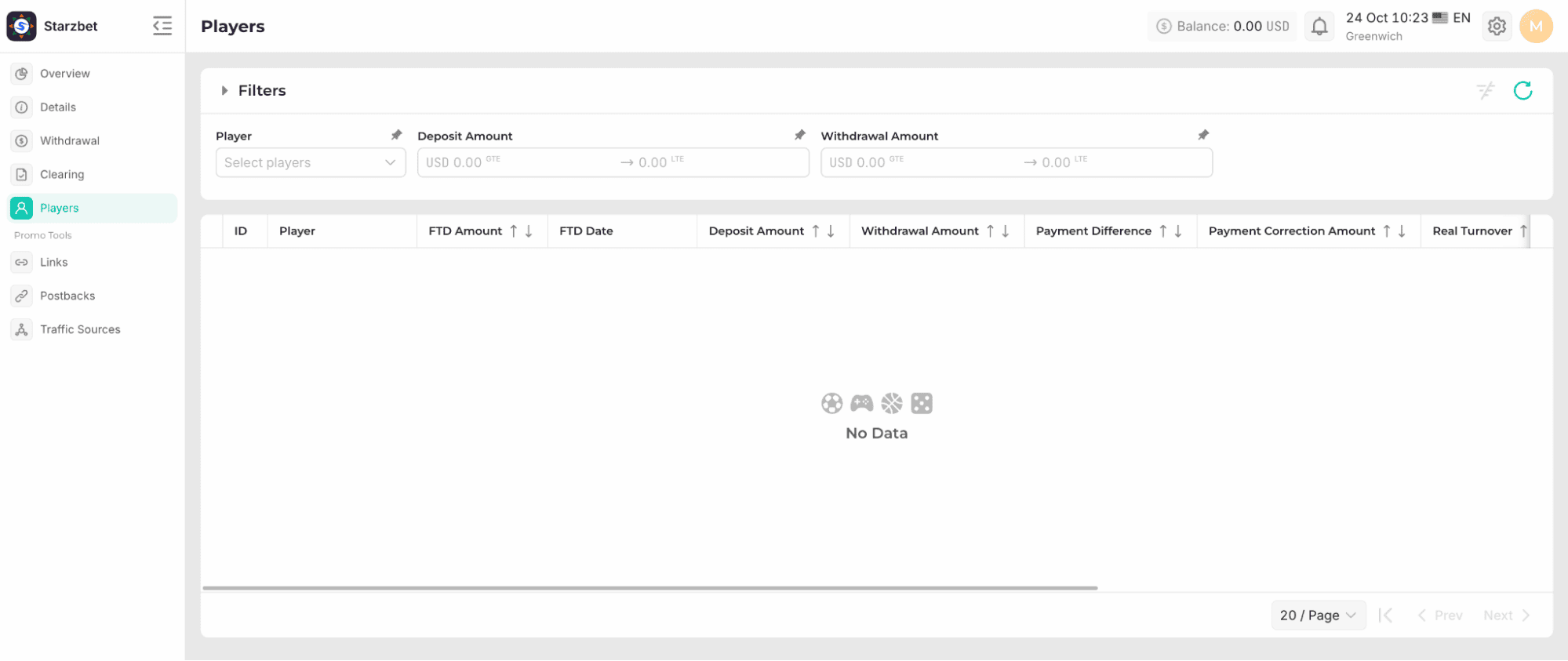The width and height of the screenshot is (1568, 661).
Task: Open Overview in the sidebar
Action: click(93, 74)
